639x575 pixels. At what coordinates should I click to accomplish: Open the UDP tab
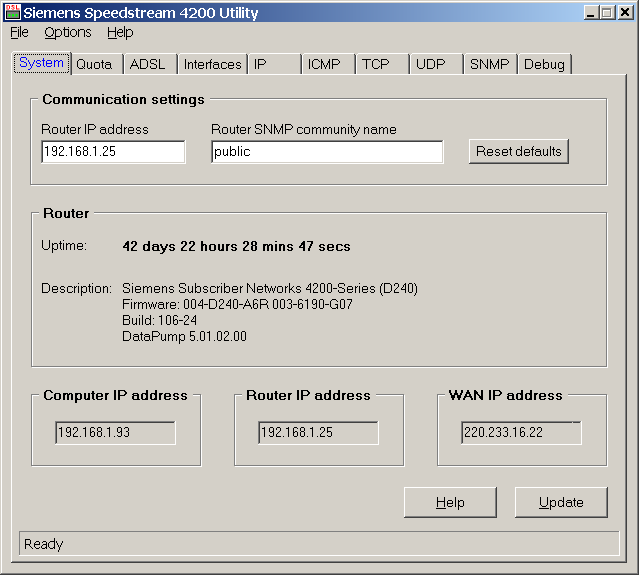pyautogui.click(x=436, y=64)
